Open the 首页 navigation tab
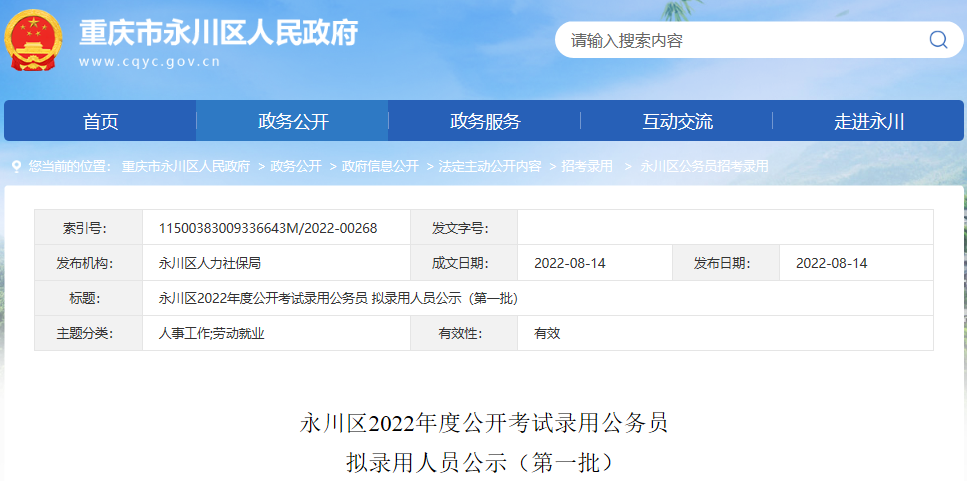This screenshot has width=967, height=481. coord(101,121)
